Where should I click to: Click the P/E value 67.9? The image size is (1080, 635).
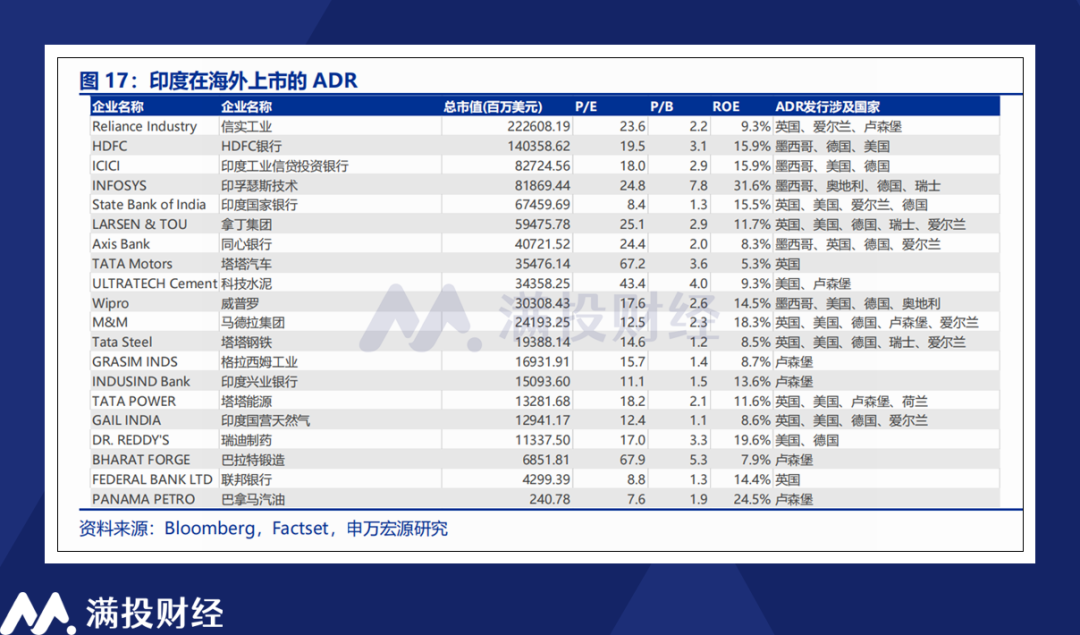pos(632,459)
